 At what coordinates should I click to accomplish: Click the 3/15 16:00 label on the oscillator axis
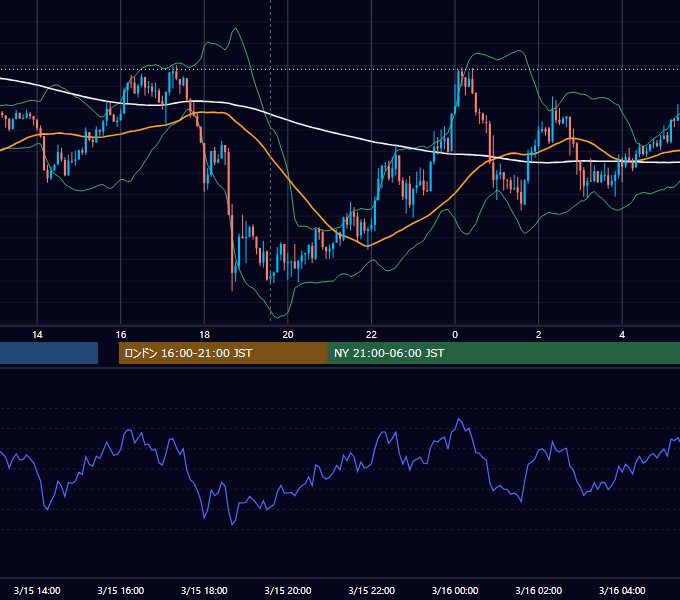[x=121, y=590]
